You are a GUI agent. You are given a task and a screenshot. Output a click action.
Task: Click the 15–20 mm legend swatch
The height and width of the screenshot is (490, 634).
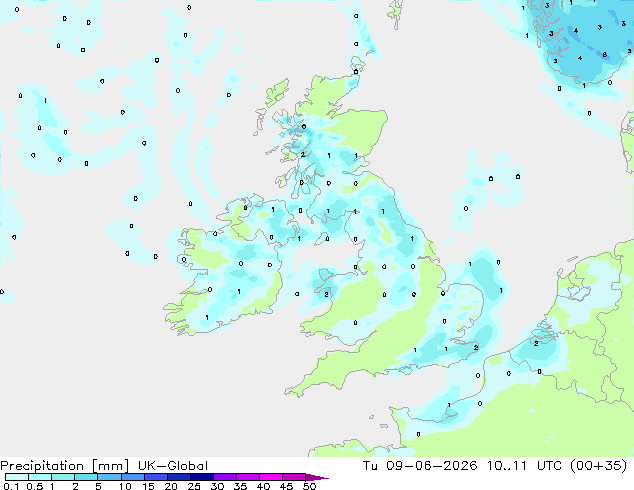156,477
